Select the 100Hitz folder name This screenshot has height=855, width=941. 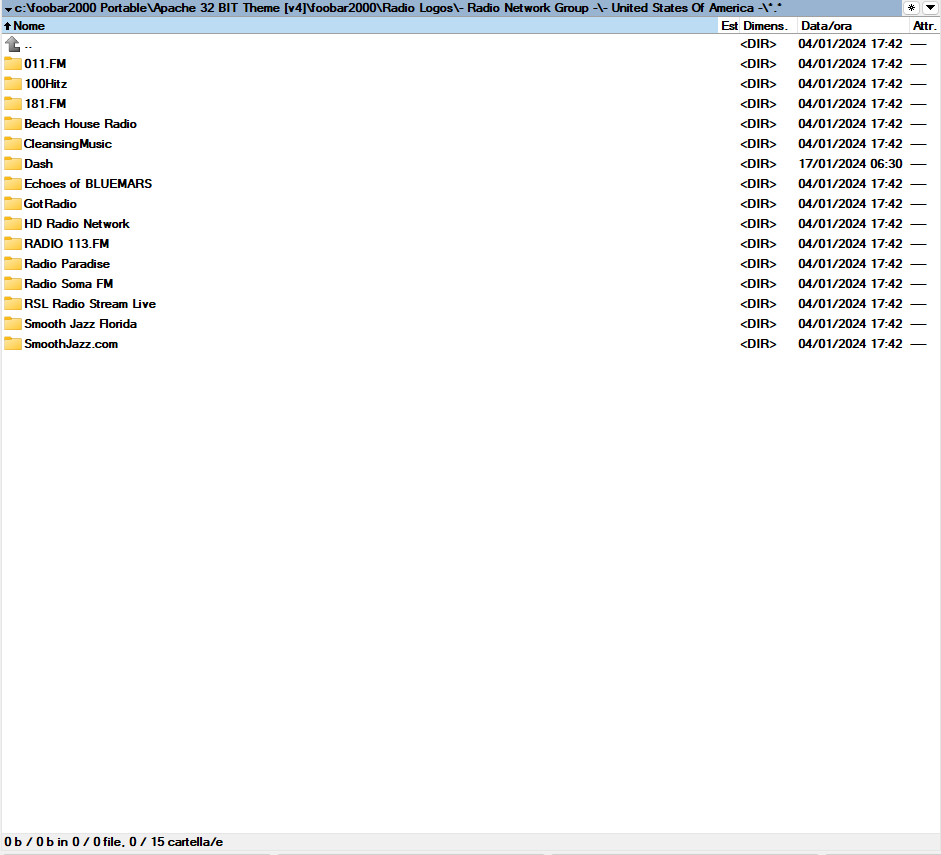(x=46, y=83)
